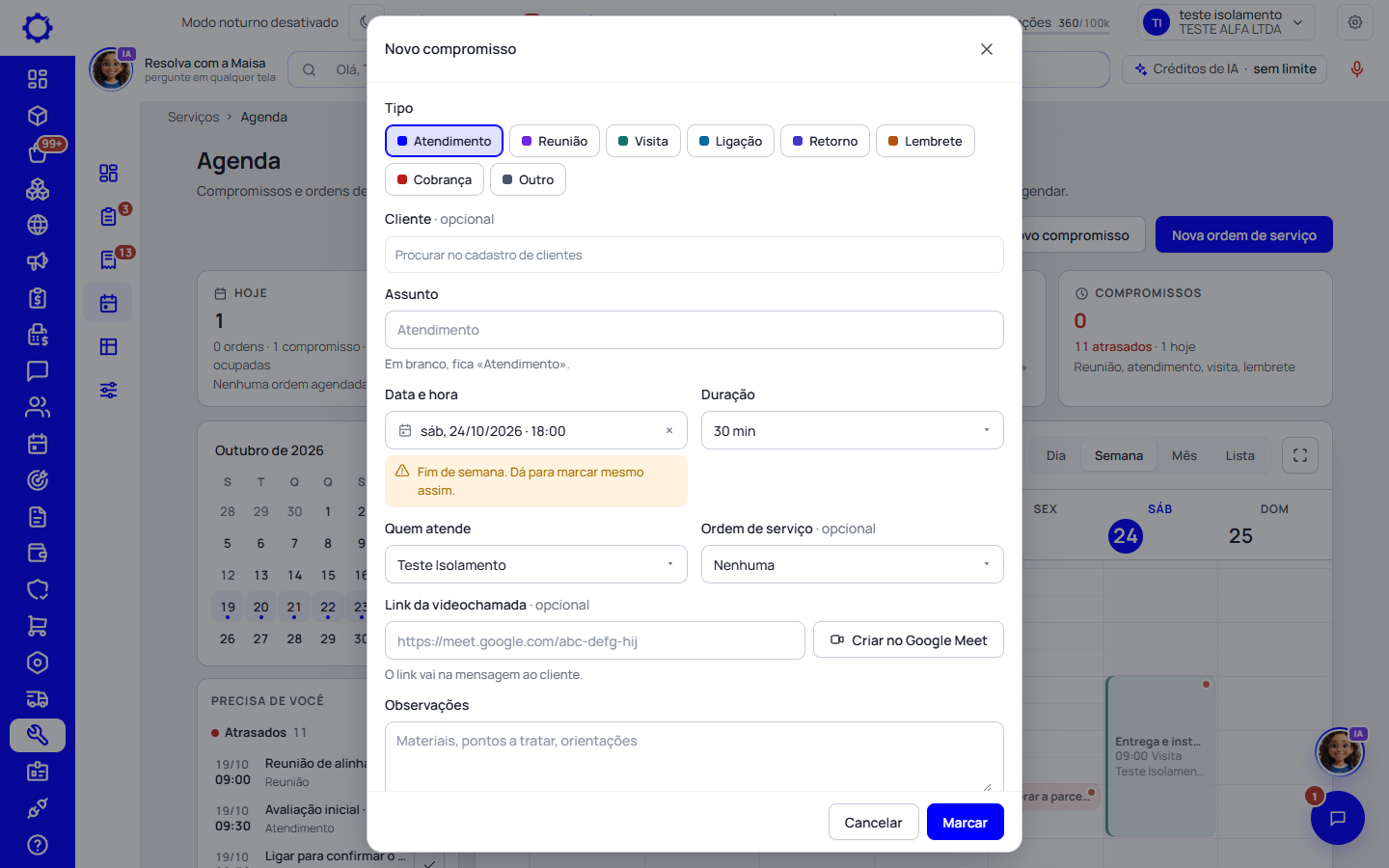Viewport: 1389px width, 868px height.
Task: Expand the Duração 30 min dropdown
Action: (852, 430)
